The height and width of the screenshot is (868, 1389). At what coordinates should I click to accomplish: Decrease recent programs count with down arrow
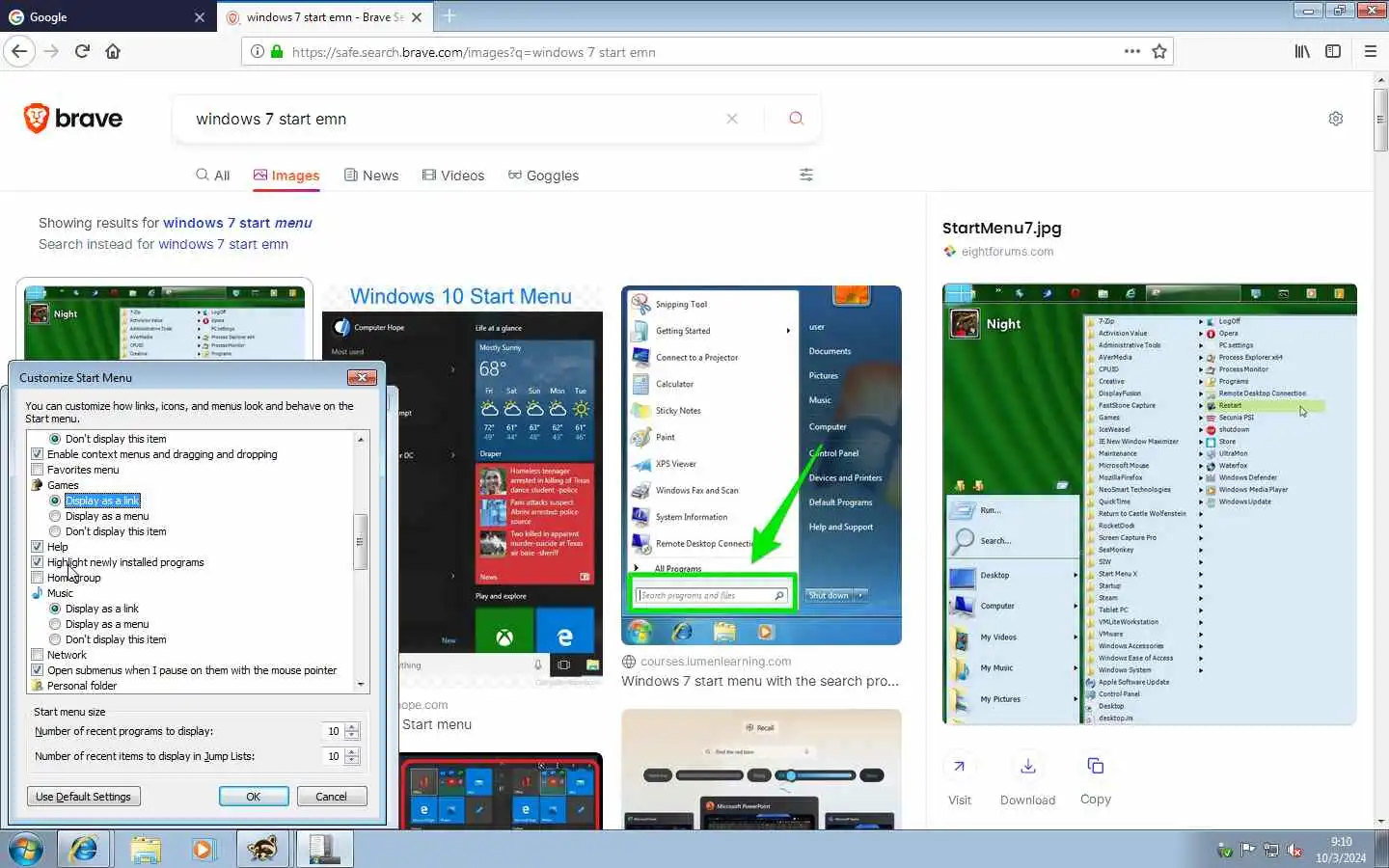352,736
